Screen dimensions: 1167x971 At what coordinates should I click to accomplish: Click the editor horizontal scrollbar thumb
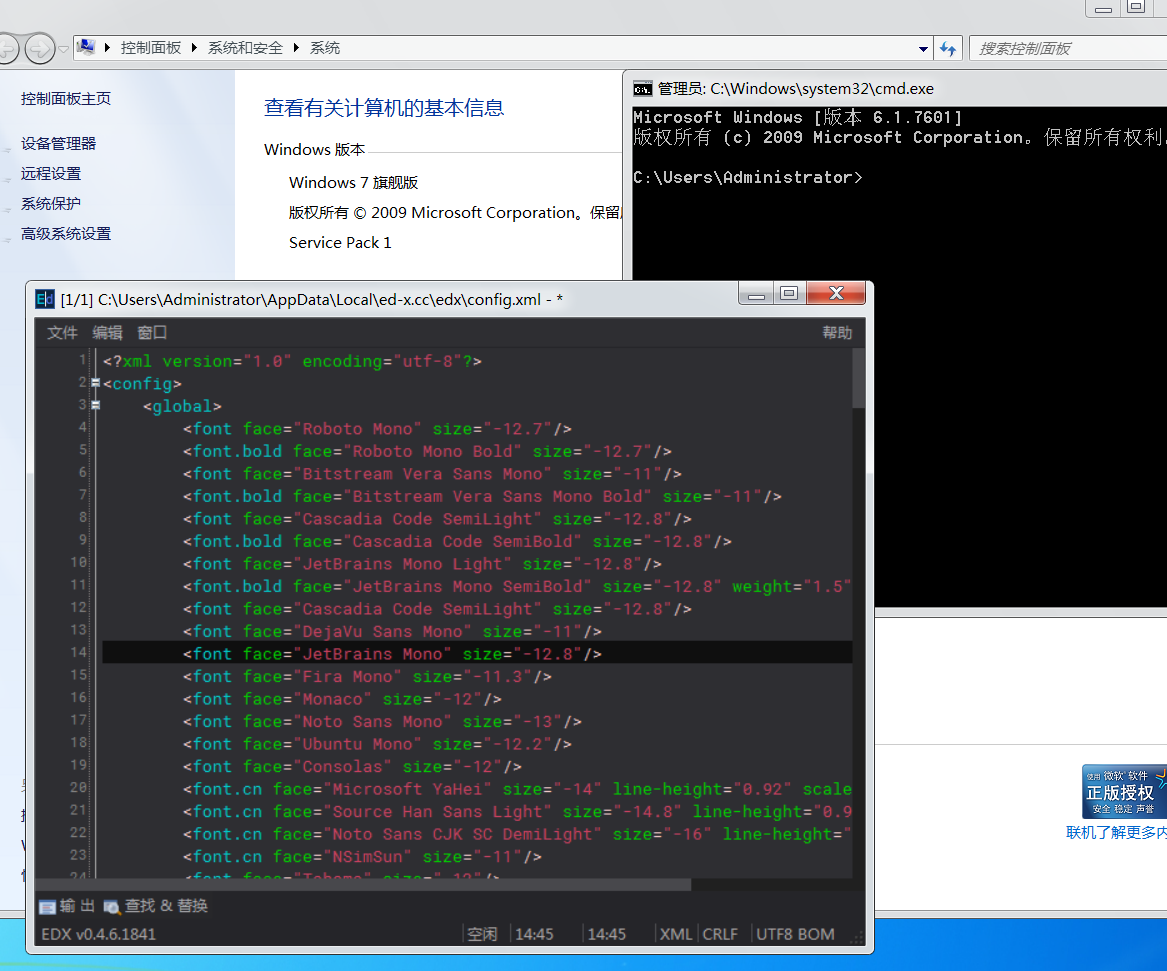coord(363,885)
